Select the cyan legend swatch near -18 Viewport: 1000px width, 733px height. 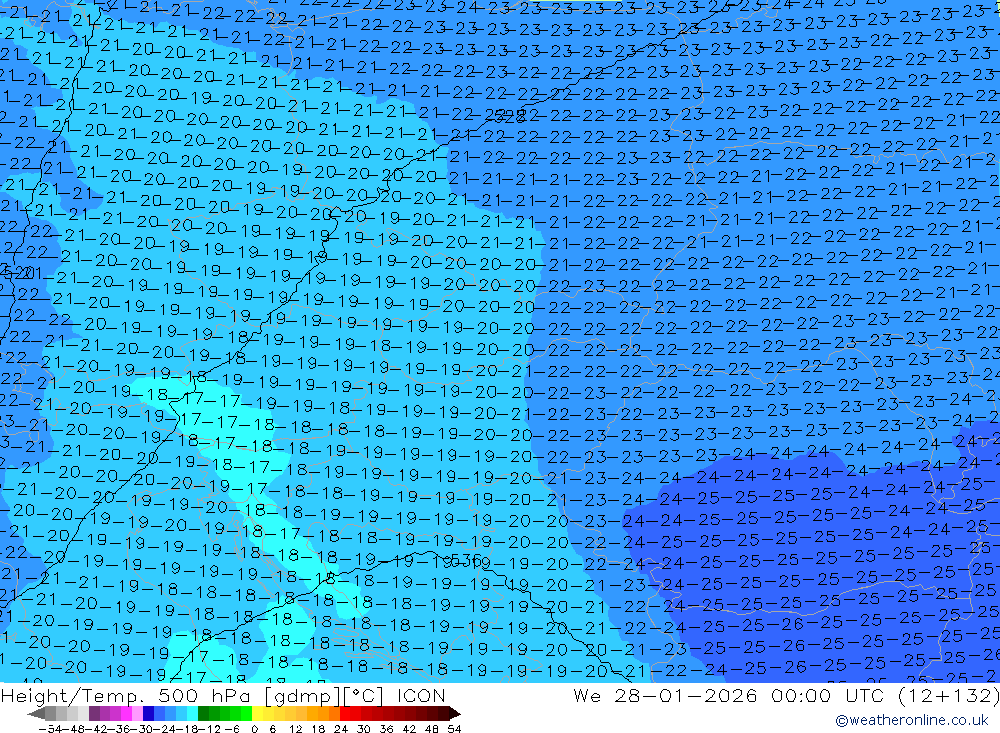click(x=193, y=714)
